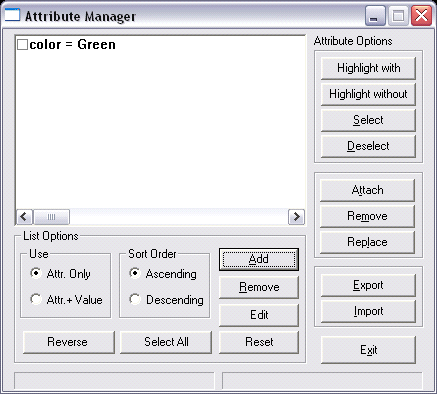Import attributes with the Import button

[368, 311]
